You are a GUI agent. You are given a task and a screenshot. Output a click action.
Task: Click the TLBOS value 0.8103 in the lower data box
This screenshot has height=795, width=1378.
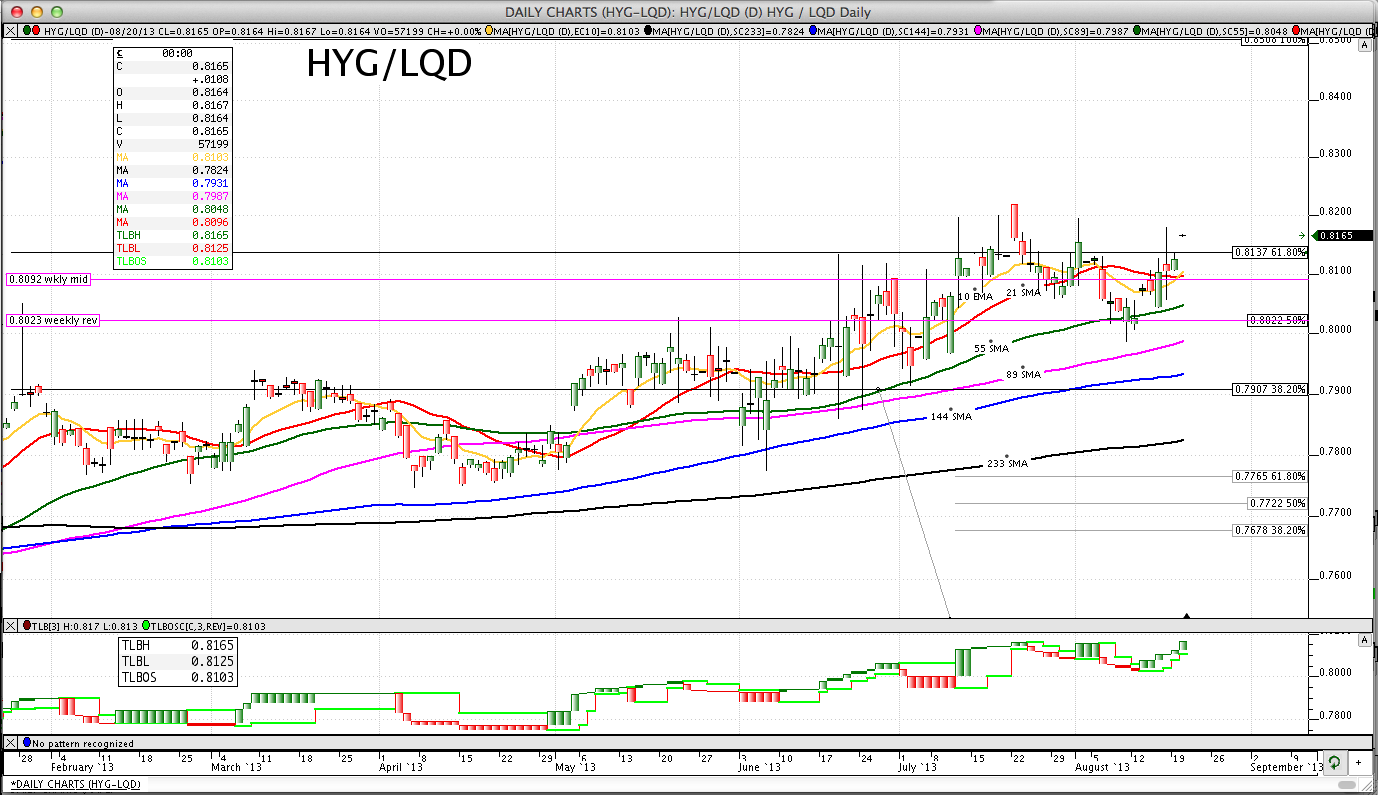(213, 678)
